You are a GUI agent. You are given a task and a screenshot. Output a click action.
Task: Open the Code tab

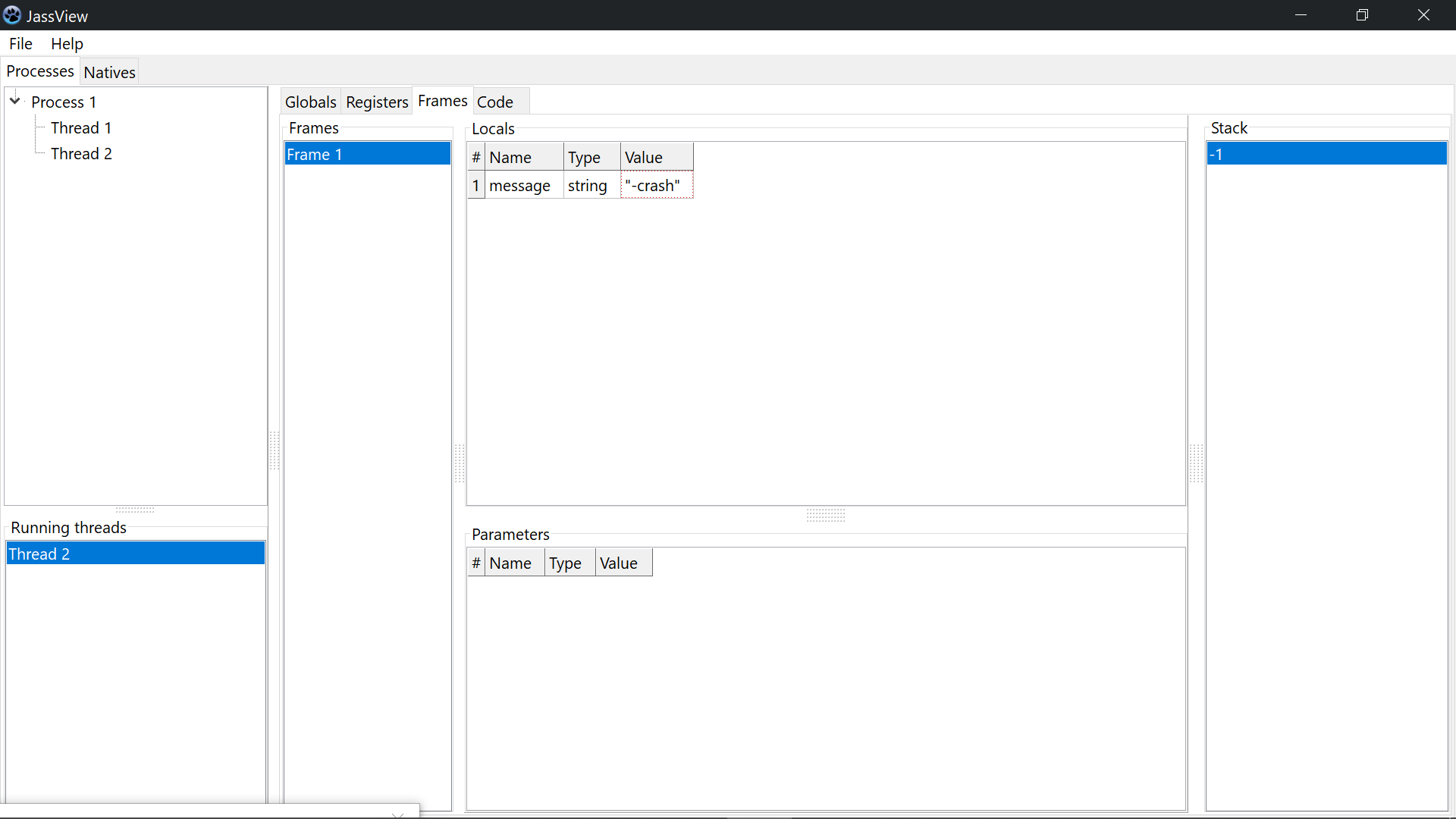(494, 102)
